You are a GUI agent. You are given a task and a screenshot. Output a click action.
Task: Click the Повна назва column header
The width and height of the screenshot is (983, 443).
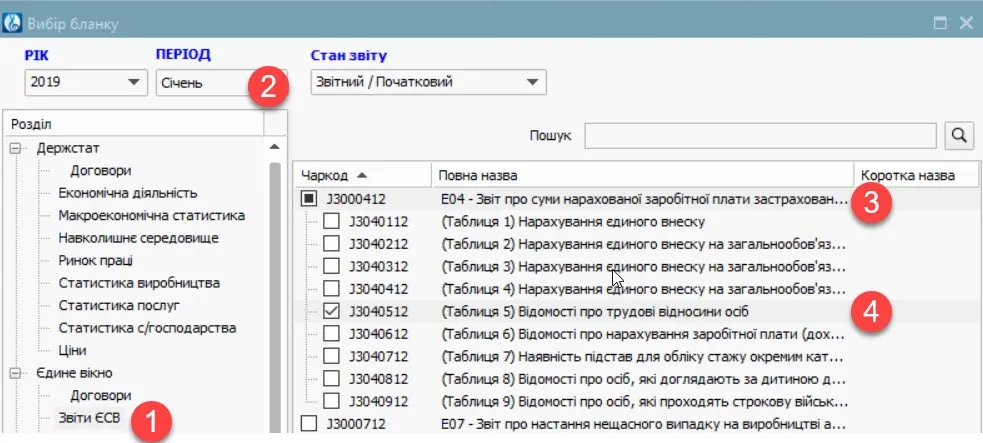(x=643, y=175)
